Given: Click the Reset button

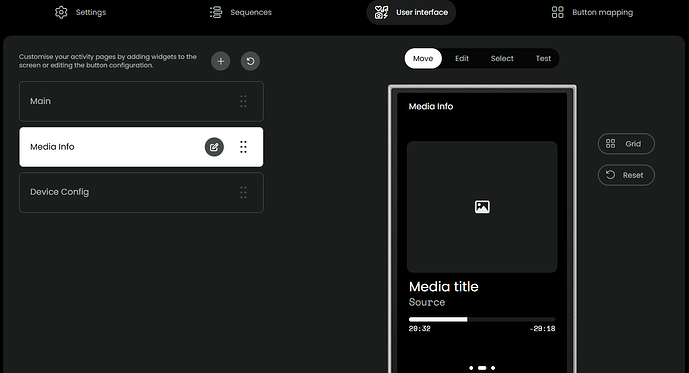Looking at the screenshot, I should point(626,175).
